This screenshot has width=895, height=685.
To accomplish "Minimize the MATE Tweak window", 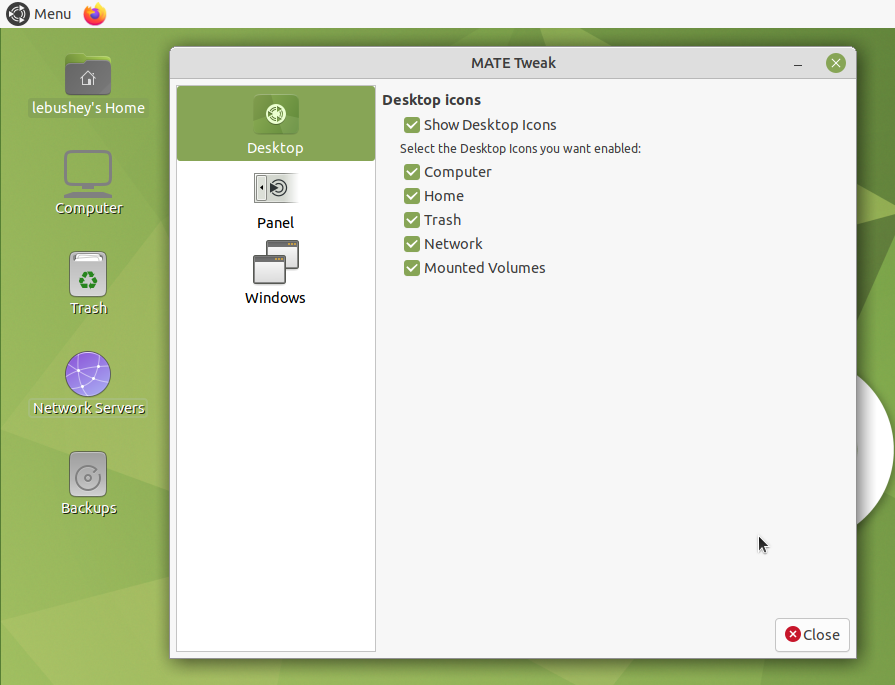I will click(x=798, y=64).
